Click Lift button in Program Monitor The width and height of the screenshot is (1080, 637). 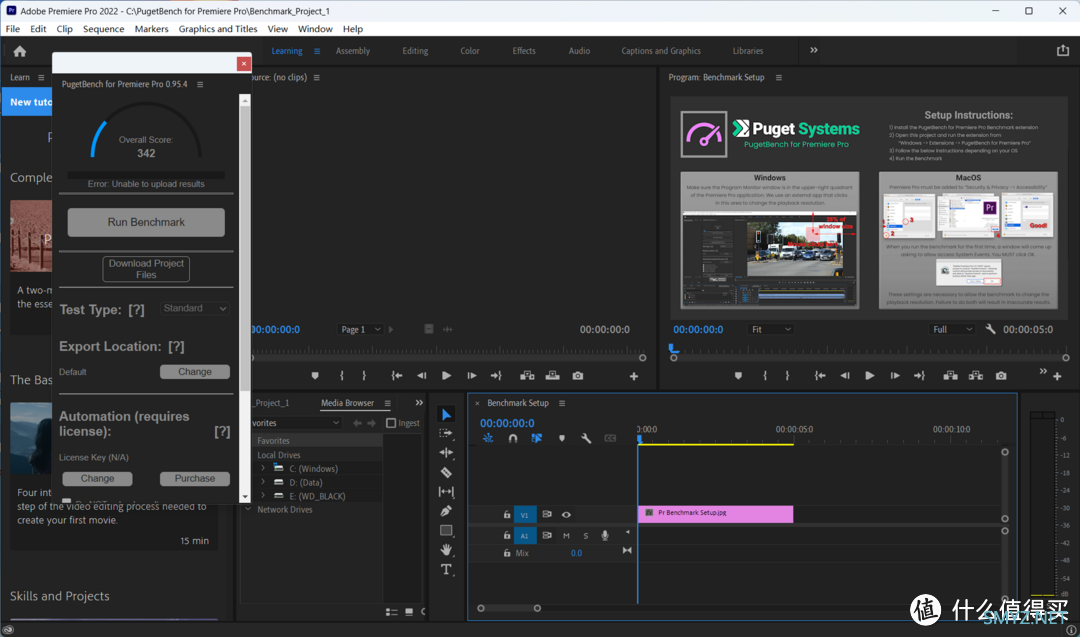(x=951, y=376)
